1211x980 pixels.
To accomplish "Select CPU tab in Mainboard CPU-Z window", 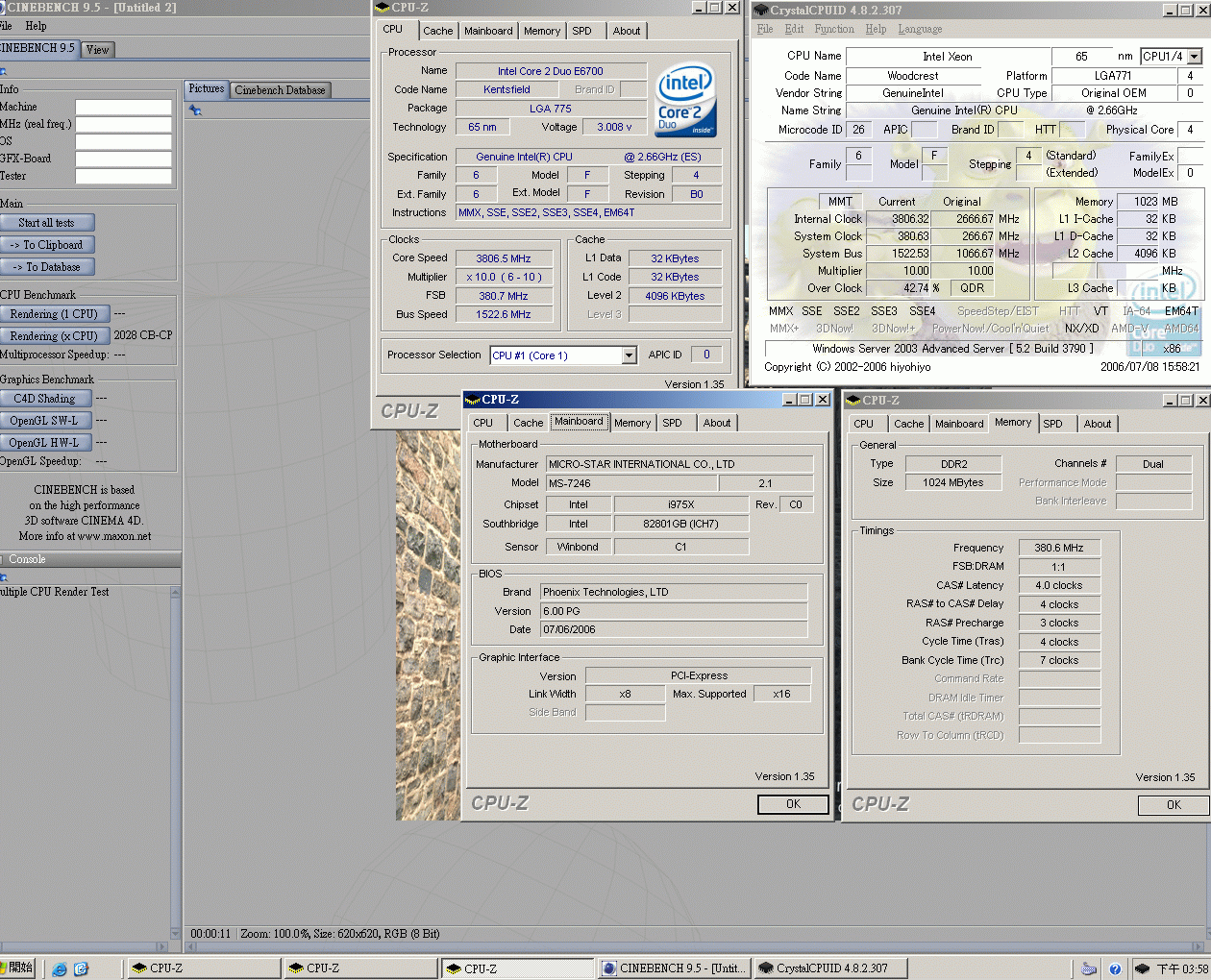I will coord(483,423).
